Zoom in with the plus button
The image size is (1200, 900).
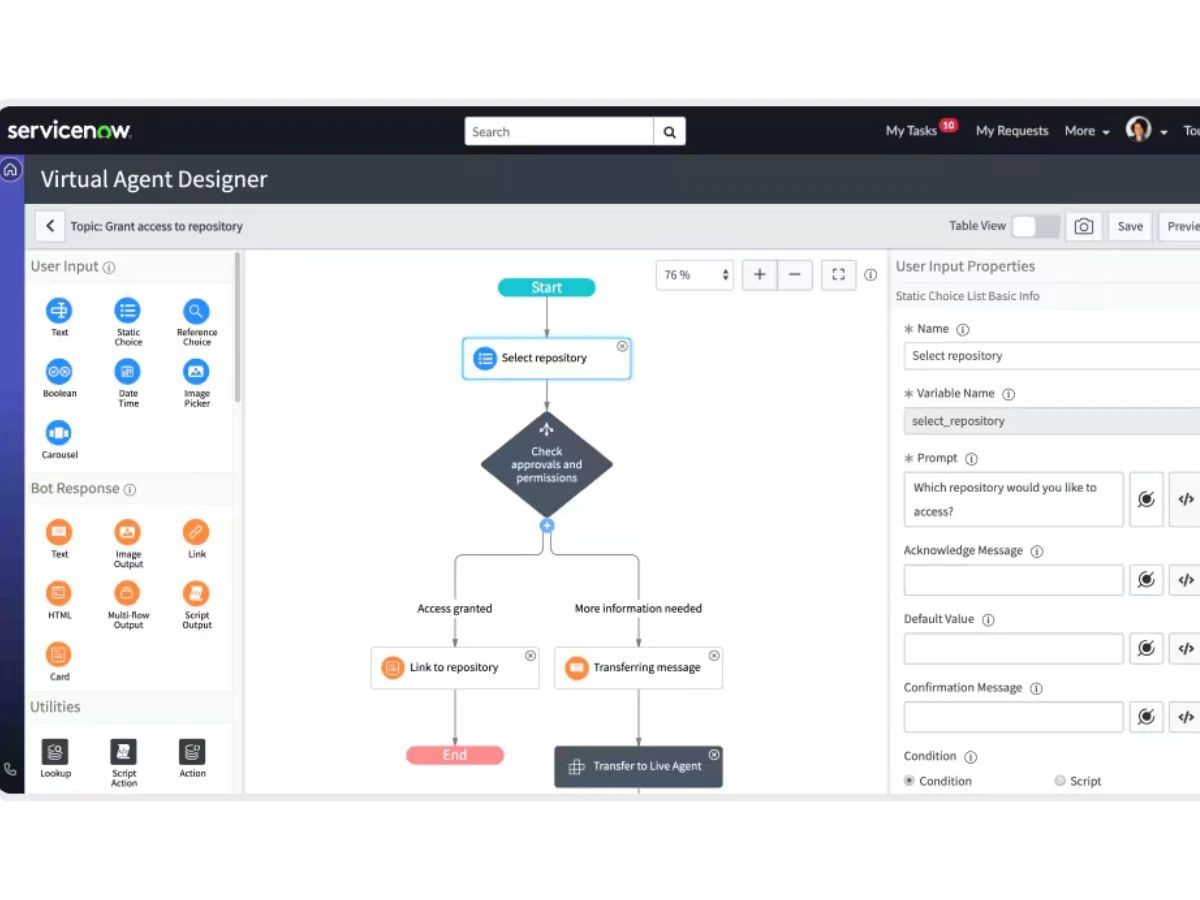click(759, 275)
